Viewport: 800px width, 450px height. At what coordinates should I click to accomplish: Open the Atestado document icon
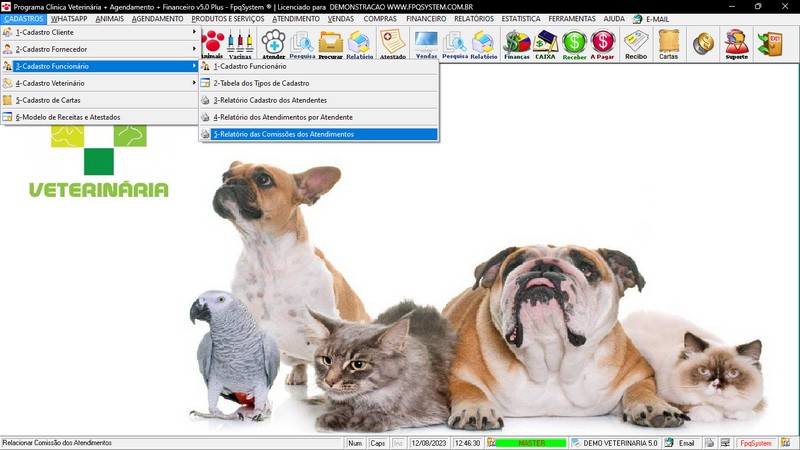click(x=393, y=44)
